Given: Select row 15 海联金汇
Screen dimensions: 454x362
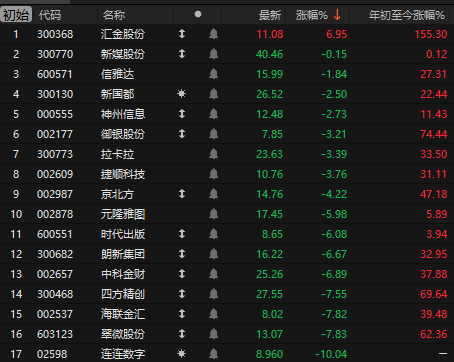Looking at the screenshot, I should [x=227, y=314].
